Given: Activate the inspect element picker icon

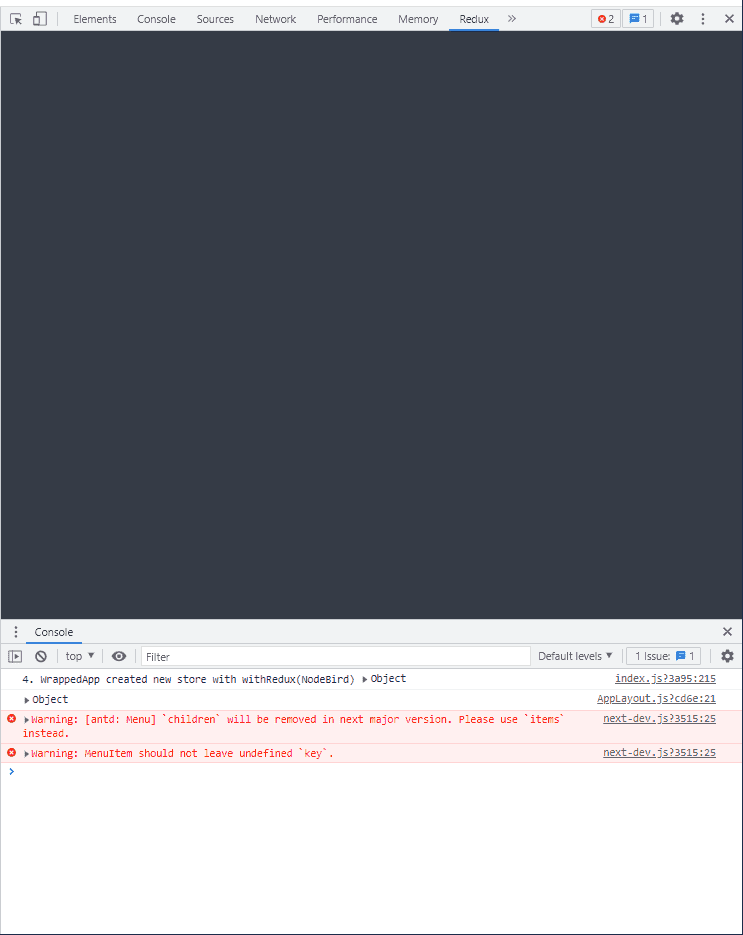Looking at the screenshot, I should coord(16,19).
